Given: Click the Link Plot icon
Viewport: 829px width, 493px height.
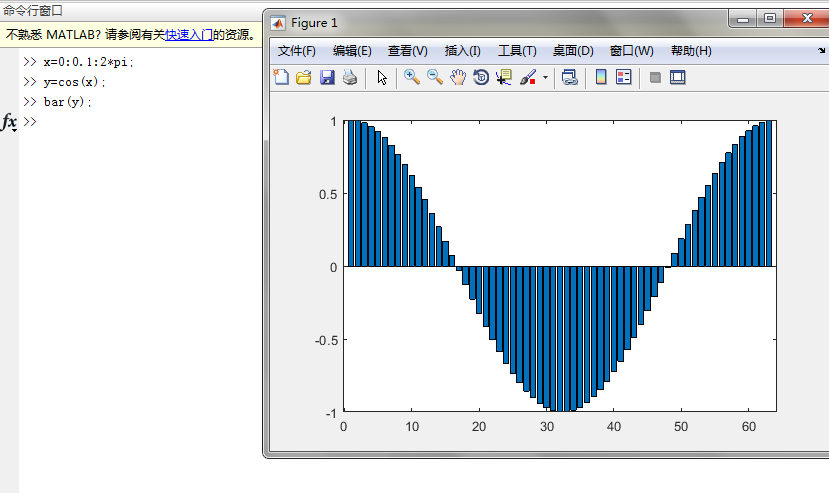Looking at the screenshot, I should coord(569,78).
